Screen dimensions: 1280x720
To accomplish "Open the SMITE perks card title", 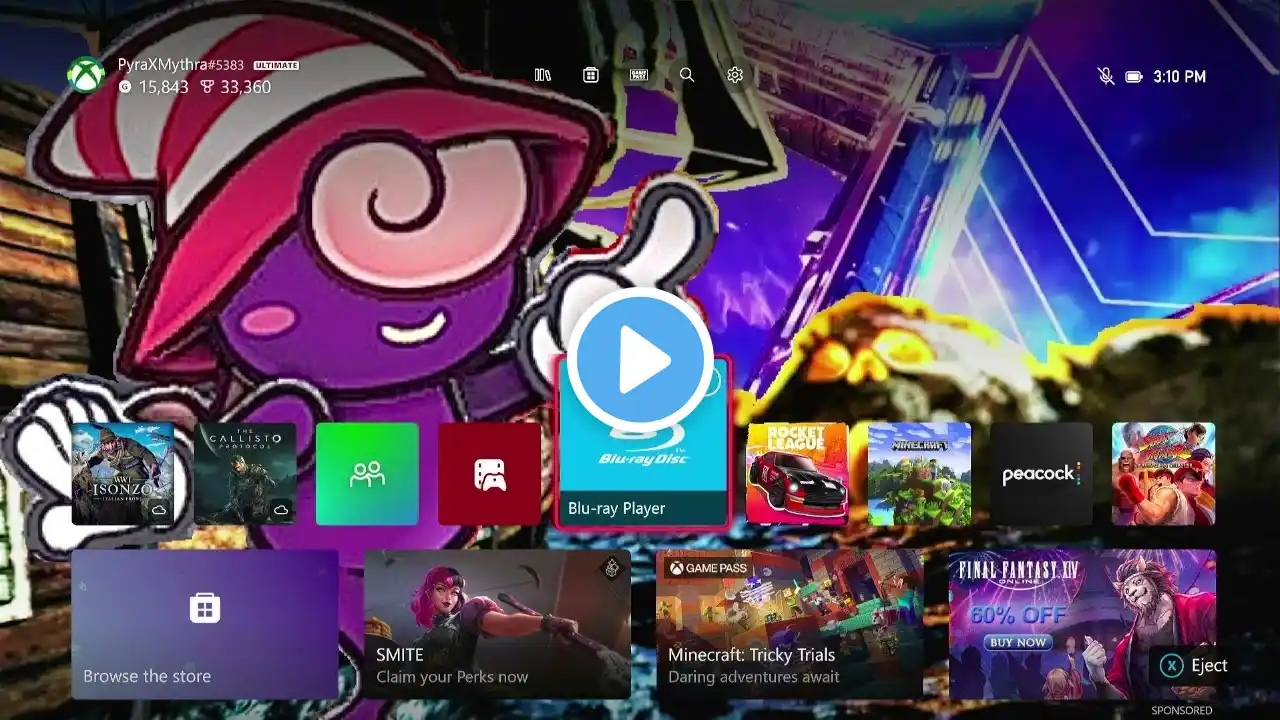I will click(400, 655).
